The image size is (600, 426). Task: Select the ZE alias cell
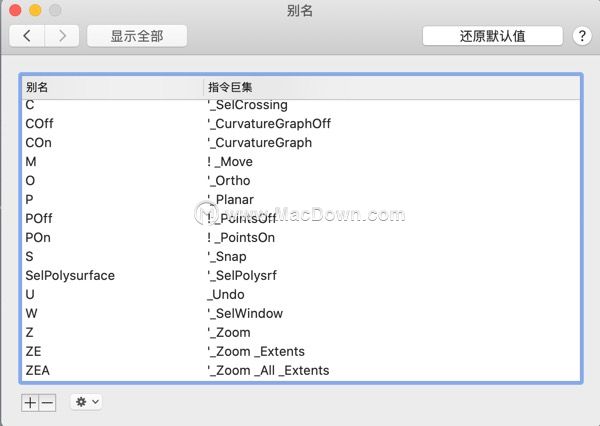coord(33,351)
